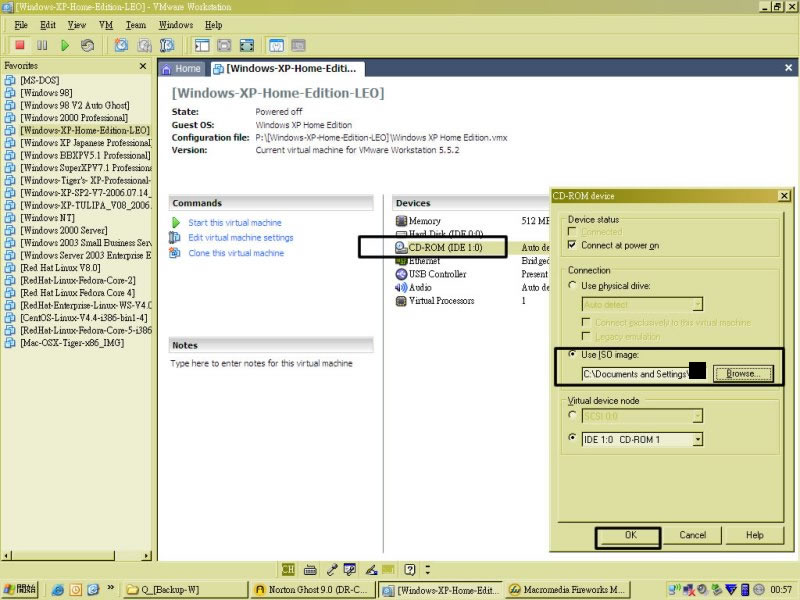
Task: Click Help in the CD-ROM device dialog
Action: [755, 535]
